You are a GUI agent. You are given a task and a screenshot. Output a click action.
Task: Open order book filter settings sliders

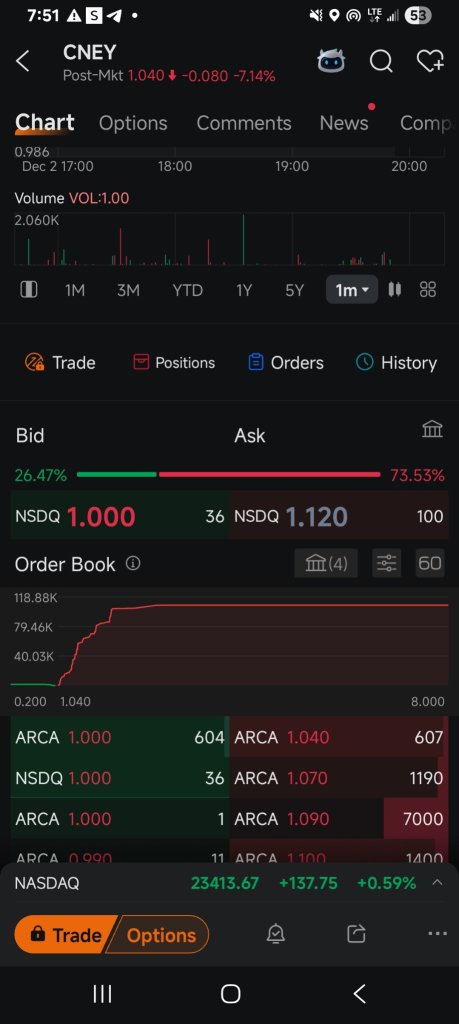387,563
